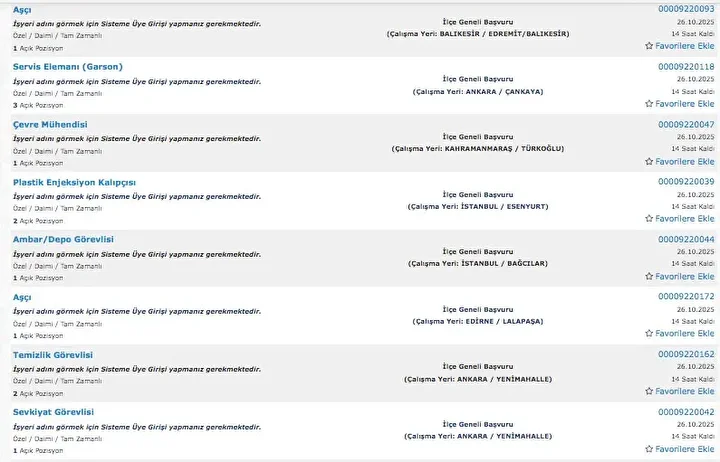Click the star icon for the Çevre Mühendisi listing

649,162
